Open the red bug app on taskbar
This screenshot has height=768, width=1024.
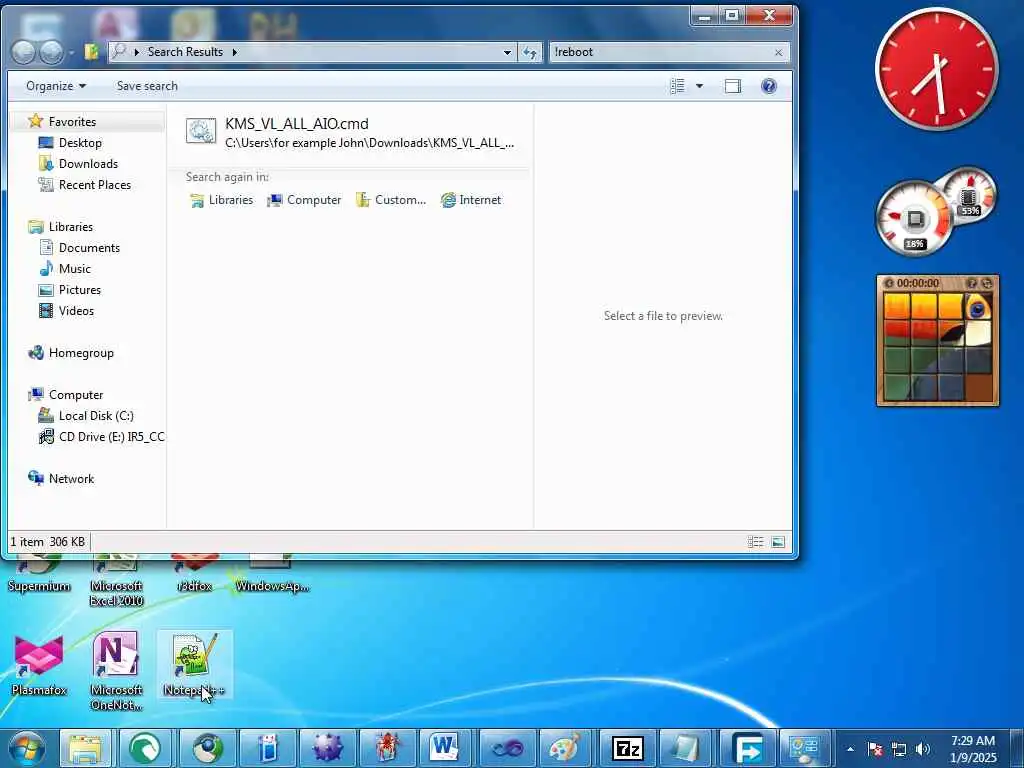pyautogui.click(x=387, y=748)
